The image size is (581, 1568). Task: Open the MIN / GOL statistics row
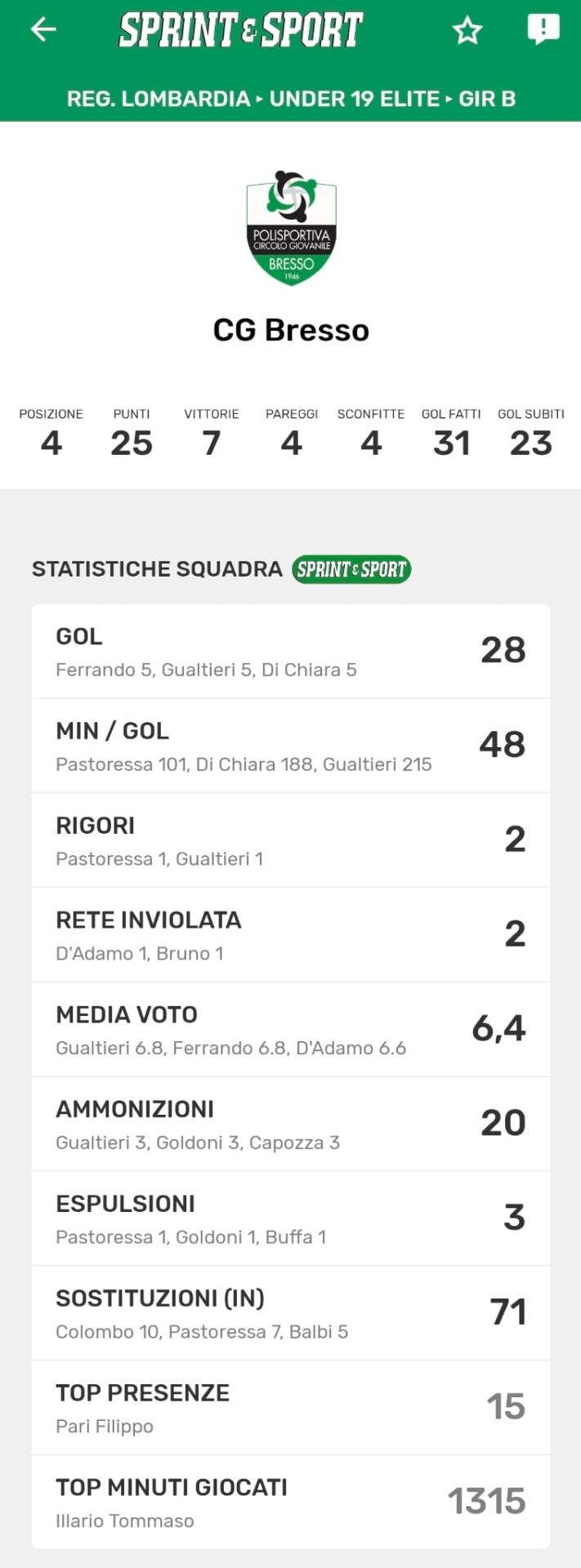coord(290,746)
